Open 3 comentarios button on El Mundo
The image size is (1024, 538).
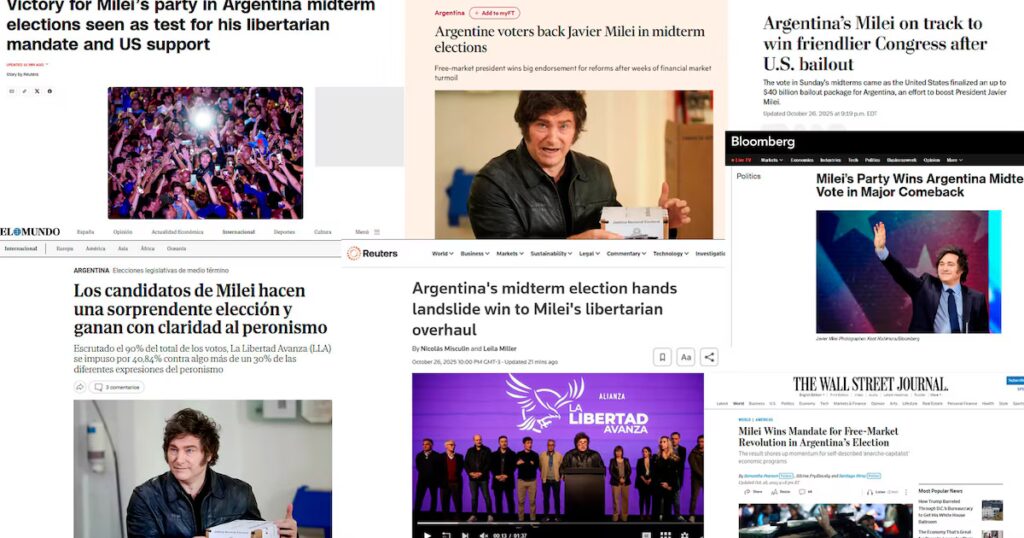tap(117, 387)
